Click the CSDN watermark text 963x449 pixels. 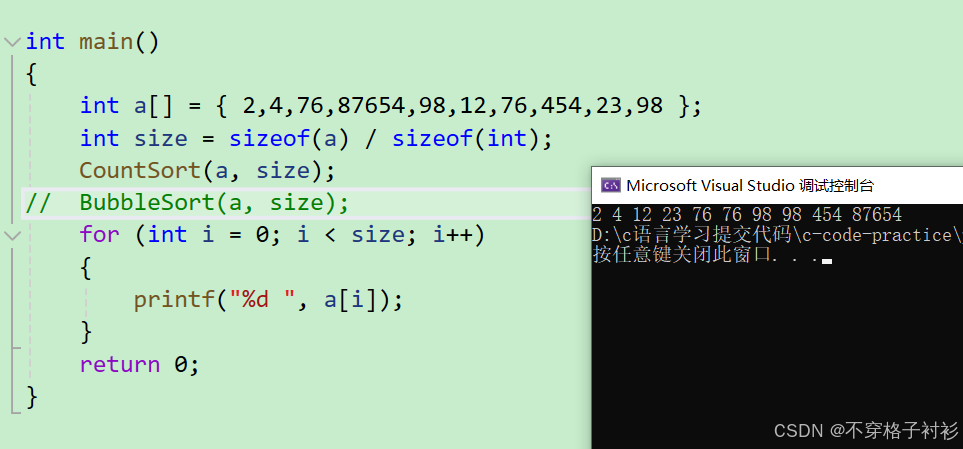click(x=866, y=431)
